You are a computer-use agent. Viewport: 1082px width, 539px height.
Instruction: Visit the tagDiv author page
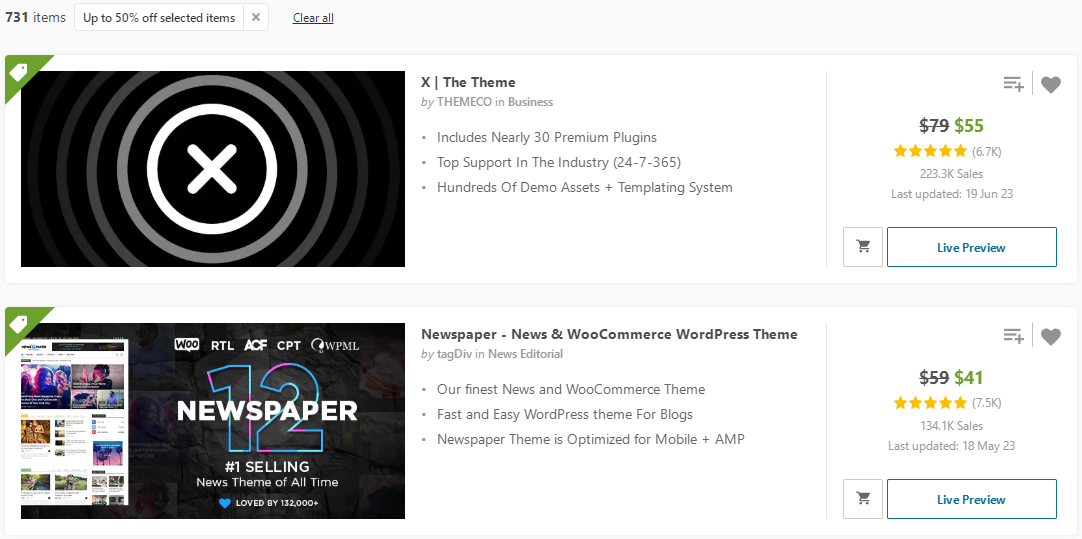[x=453, y=354]
